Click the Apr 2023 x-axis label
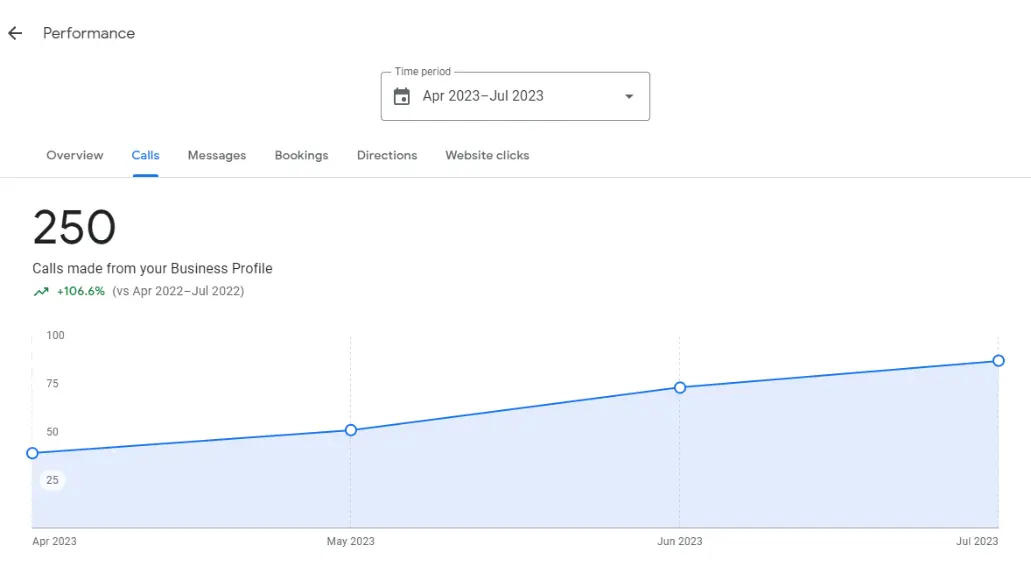 [55, 541]
